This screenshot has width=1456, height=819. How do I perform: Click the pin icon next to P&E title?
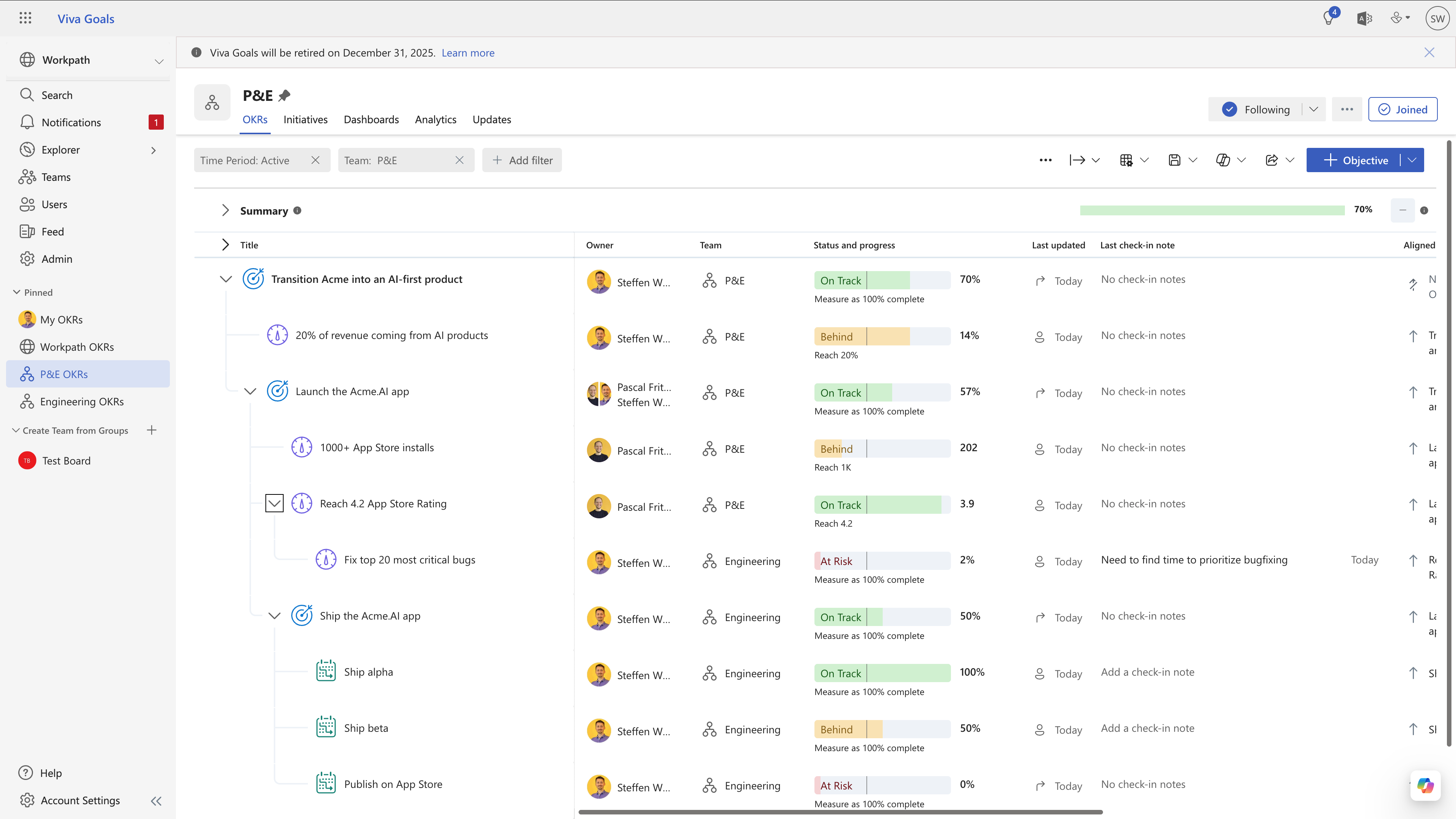(x=284, y=96)
